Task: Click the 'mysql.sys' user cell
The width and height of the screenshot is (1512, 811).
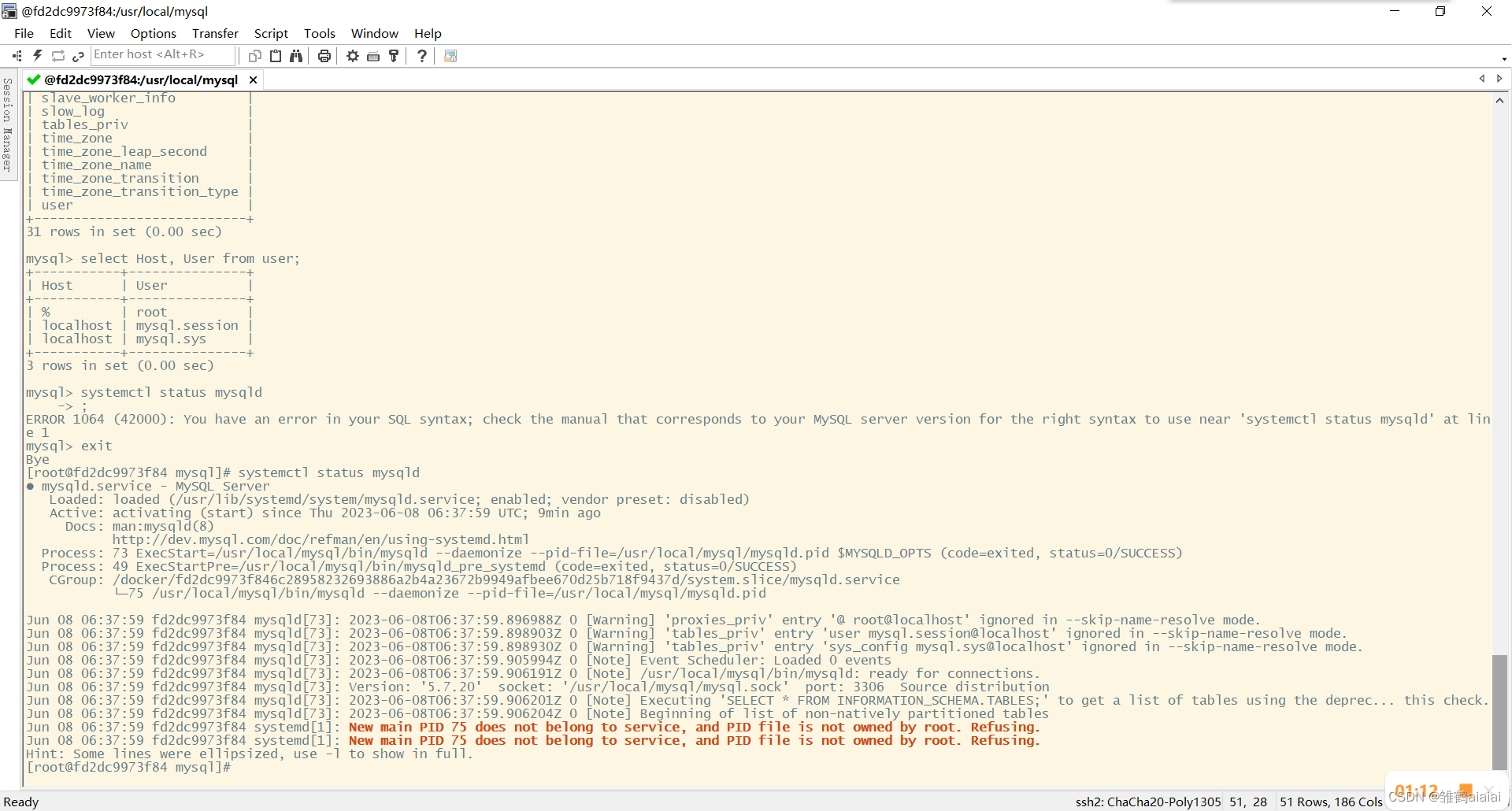Action: tap(171, 339)
